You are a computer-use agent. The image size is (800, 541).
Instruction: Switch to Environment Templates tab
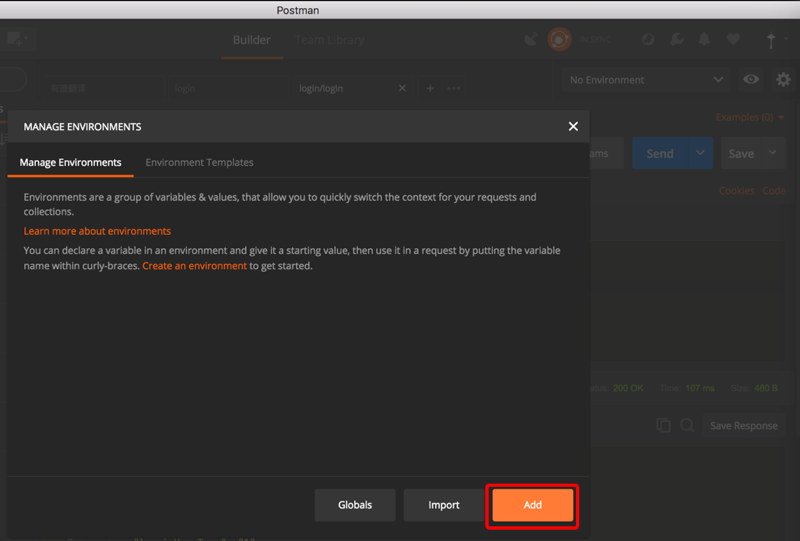click(199, 162)
